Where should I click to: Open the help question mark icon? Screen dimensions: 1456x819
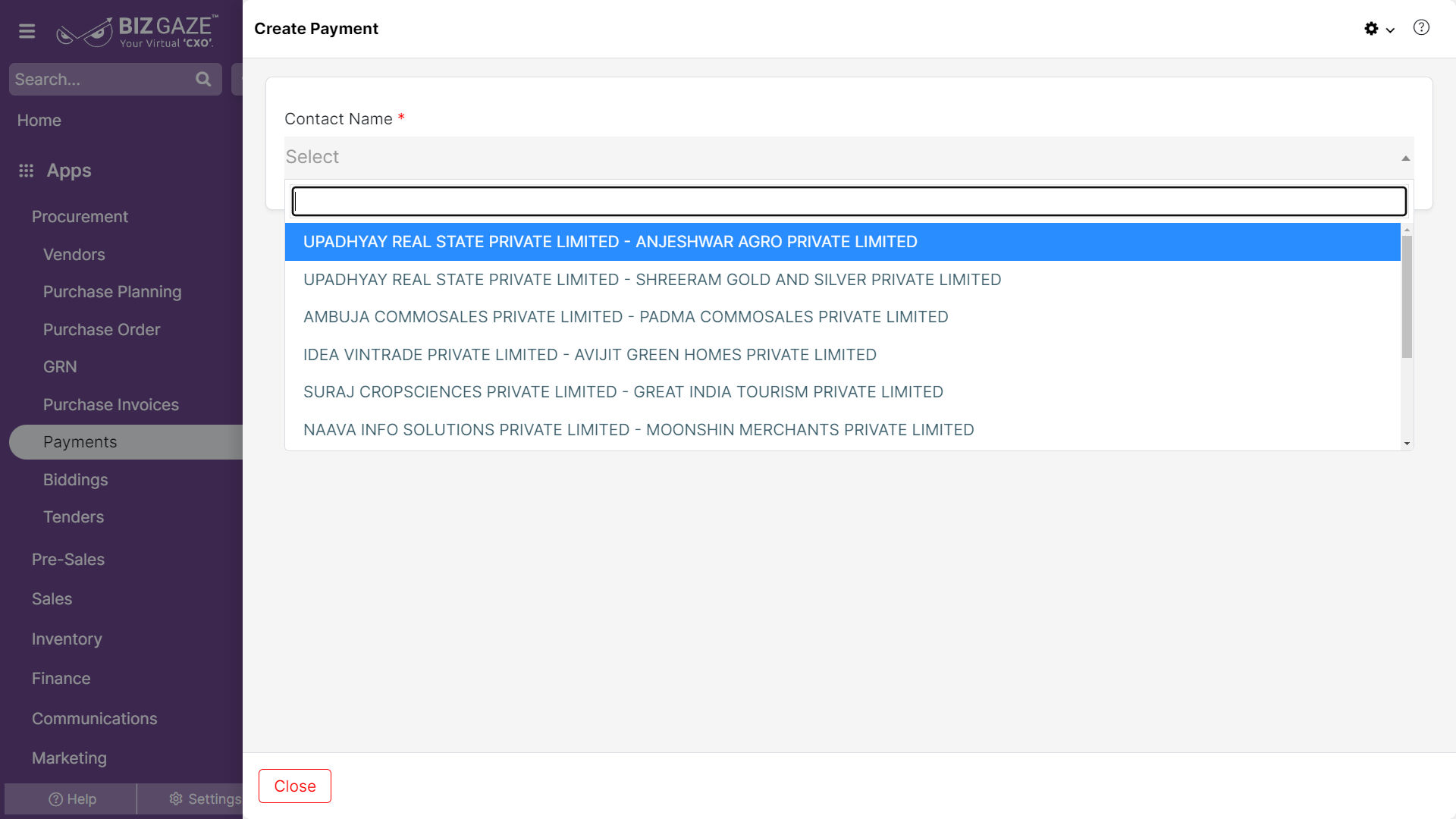[1421, 28]
